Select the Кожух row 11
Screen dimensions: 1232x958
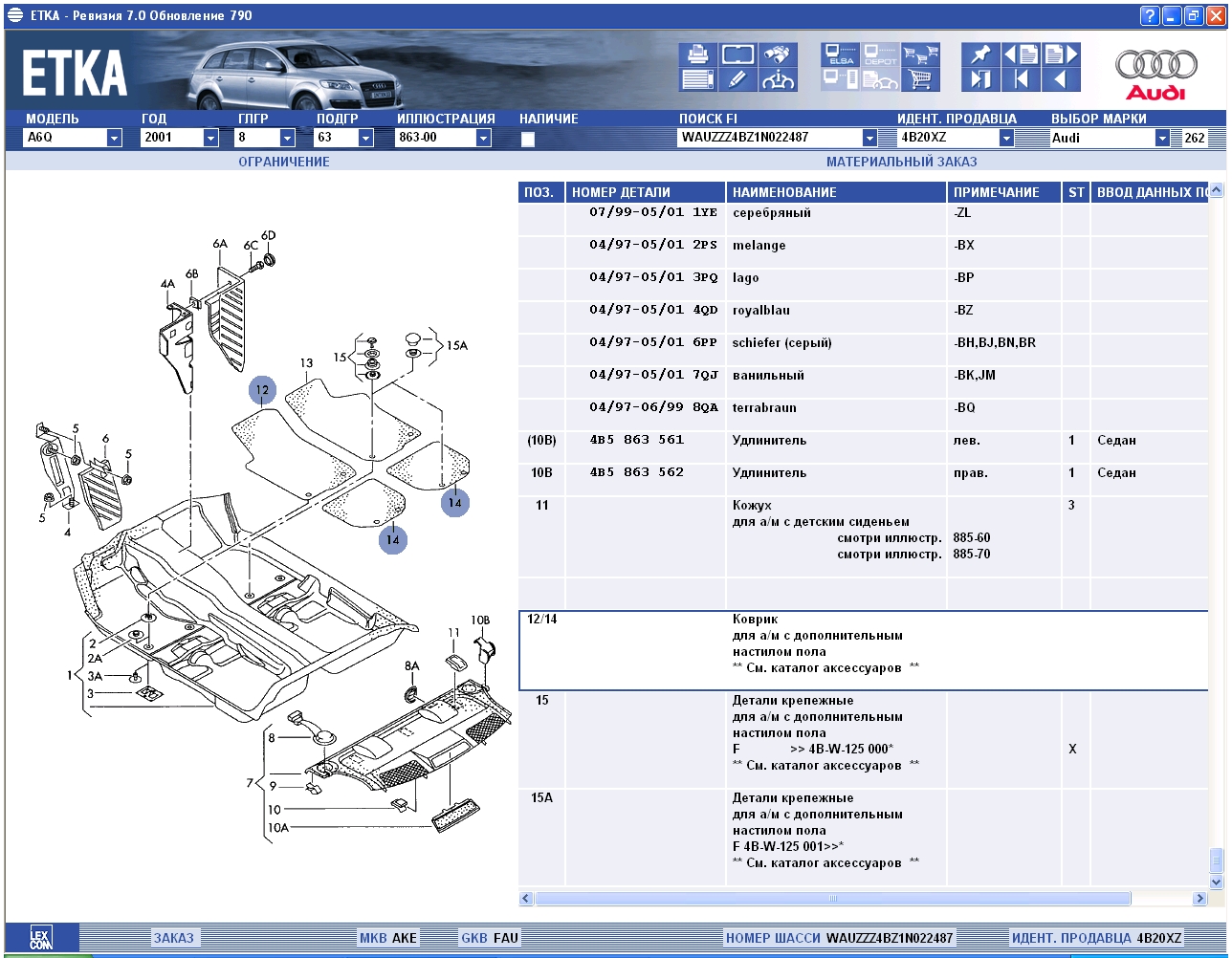tap(863, 535)
